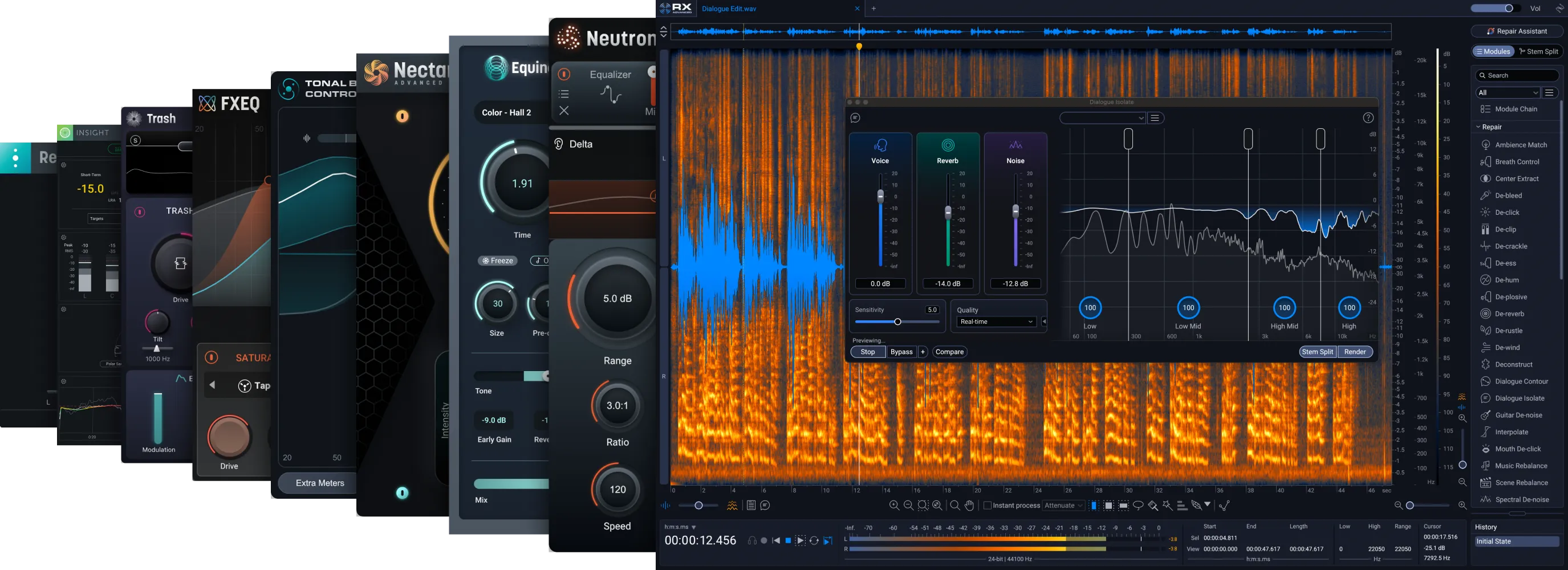Image resolution: width=1568 pixels, height=570 pixels.
Task: Render the Dialogue Isolate processing
Action: (x=1355, y=352)
